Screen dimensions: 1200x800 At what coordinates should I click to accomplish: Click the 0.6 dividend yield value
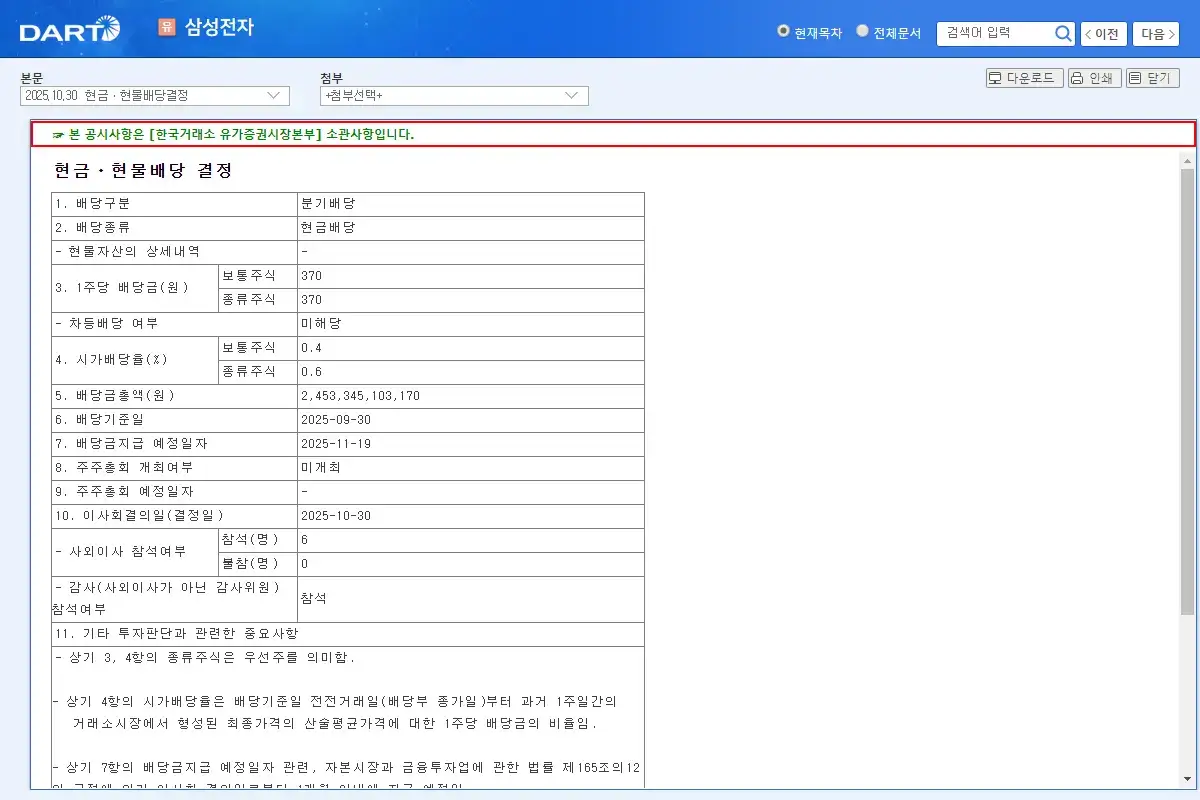click(x=311, y=372)
